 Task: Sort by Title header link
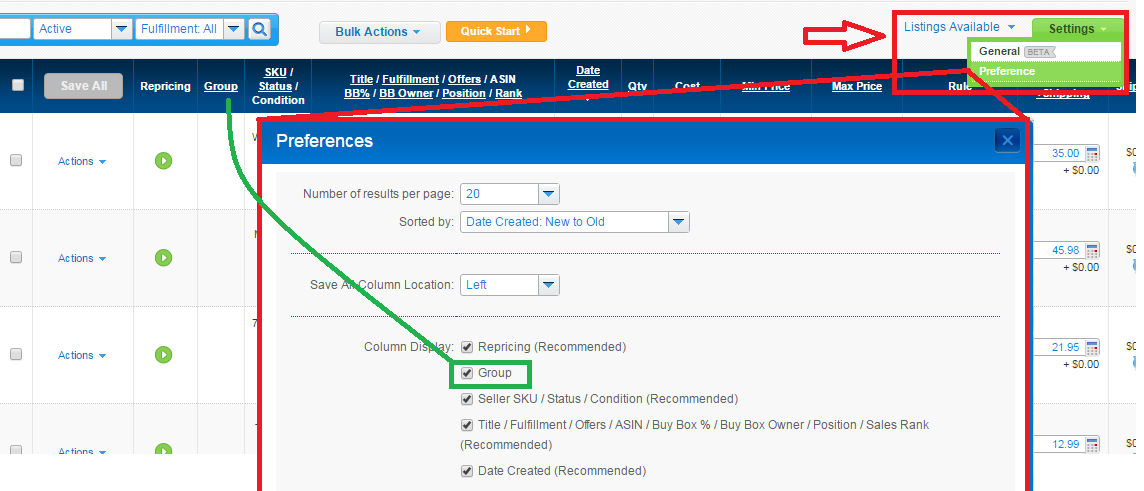click(x=361, y=79)
